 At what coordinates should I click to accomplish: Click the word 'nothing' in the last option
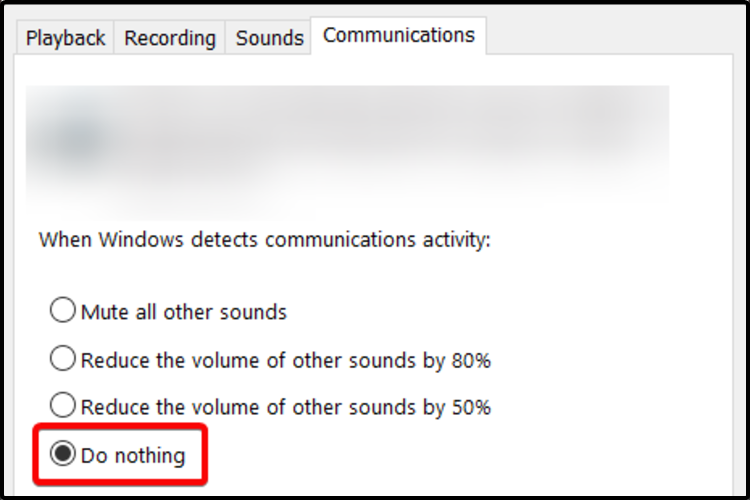[148, 456]
